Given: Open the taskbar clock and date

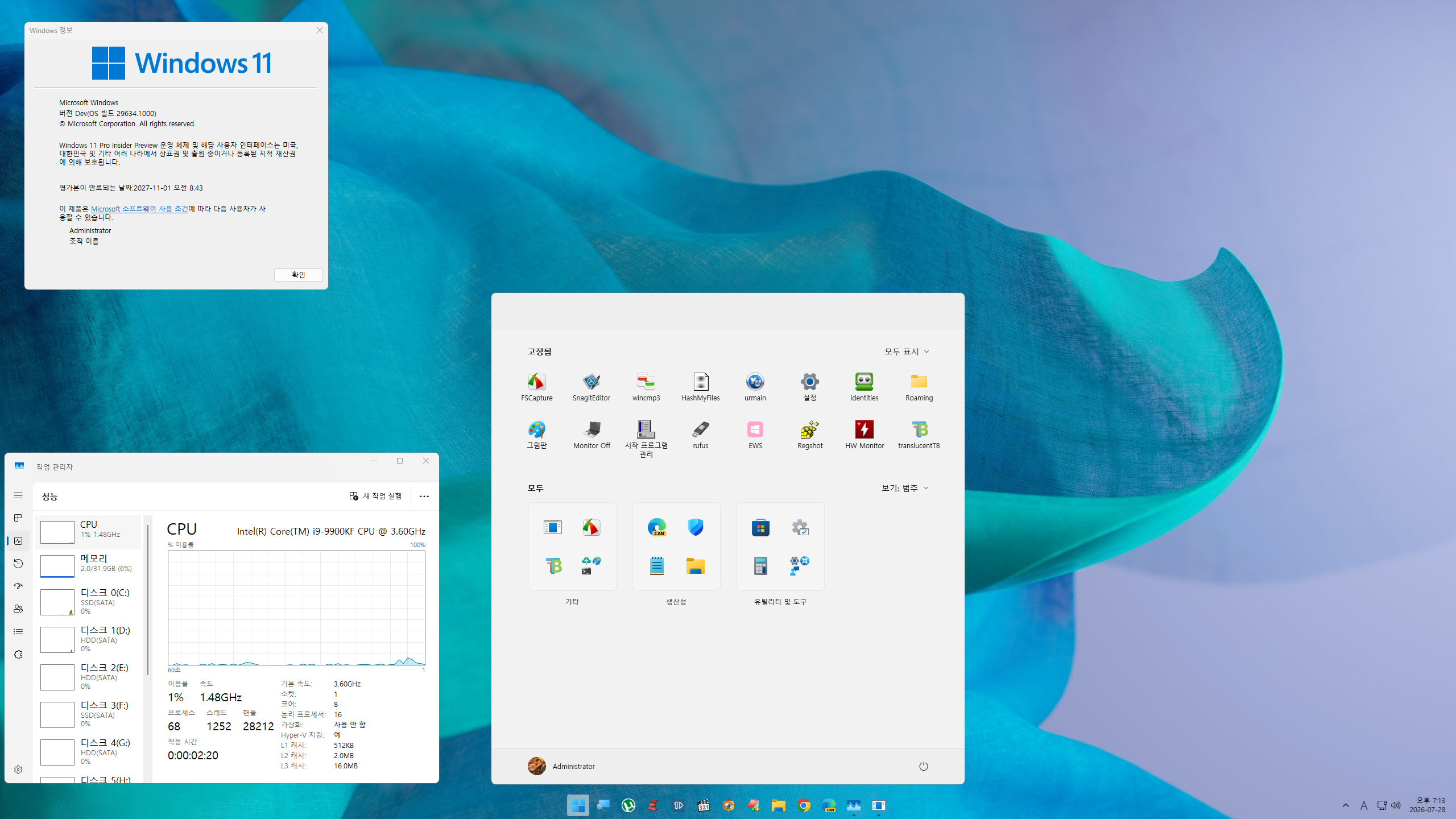Looking at the screenshot, I should [x=1428, y=805].
